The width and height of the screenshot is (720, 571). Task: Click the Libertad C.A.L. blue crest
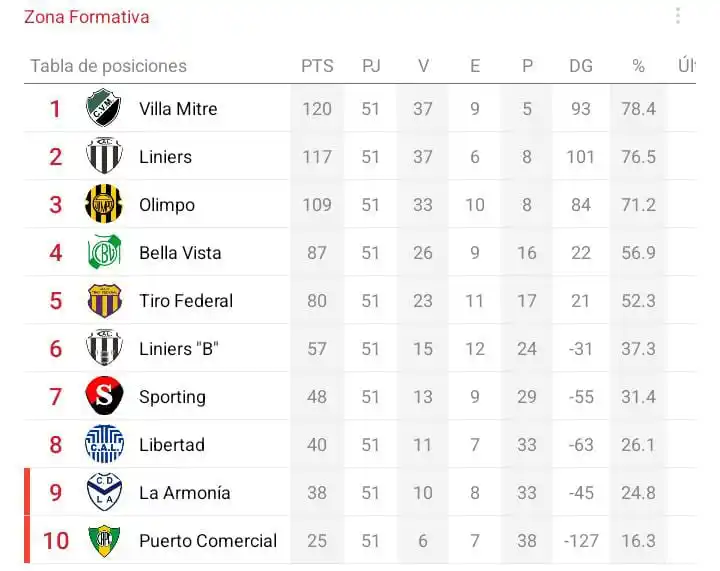click(104, 444)
